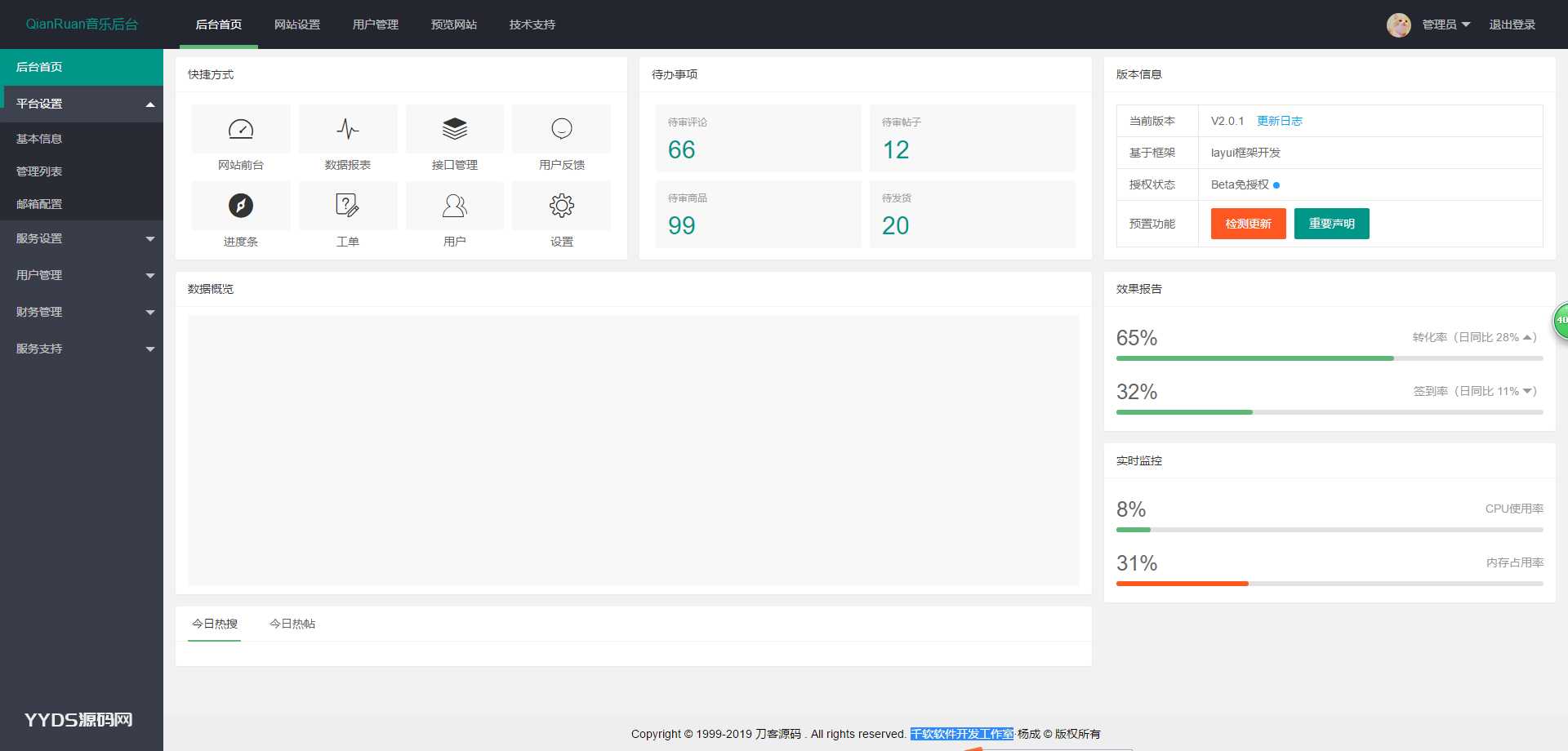1568x751 pixels.
Task: Click the 进度条 compass icon
Action: 241,206
